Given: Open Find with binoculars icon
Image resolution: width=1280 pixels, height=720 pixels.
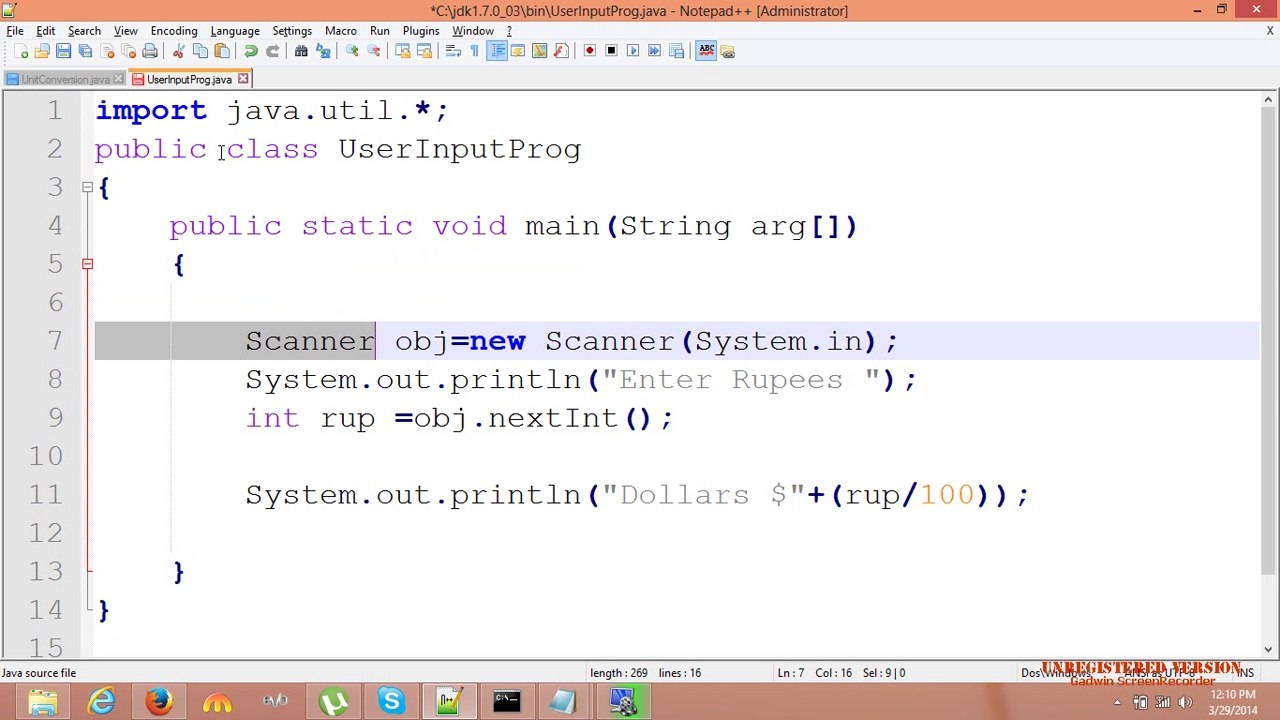Looking at the screenshot, I should point(301,51).
